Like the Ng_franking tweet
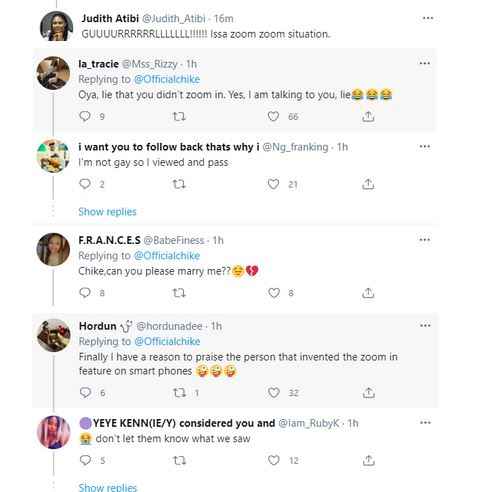 [x=273, y=184]
